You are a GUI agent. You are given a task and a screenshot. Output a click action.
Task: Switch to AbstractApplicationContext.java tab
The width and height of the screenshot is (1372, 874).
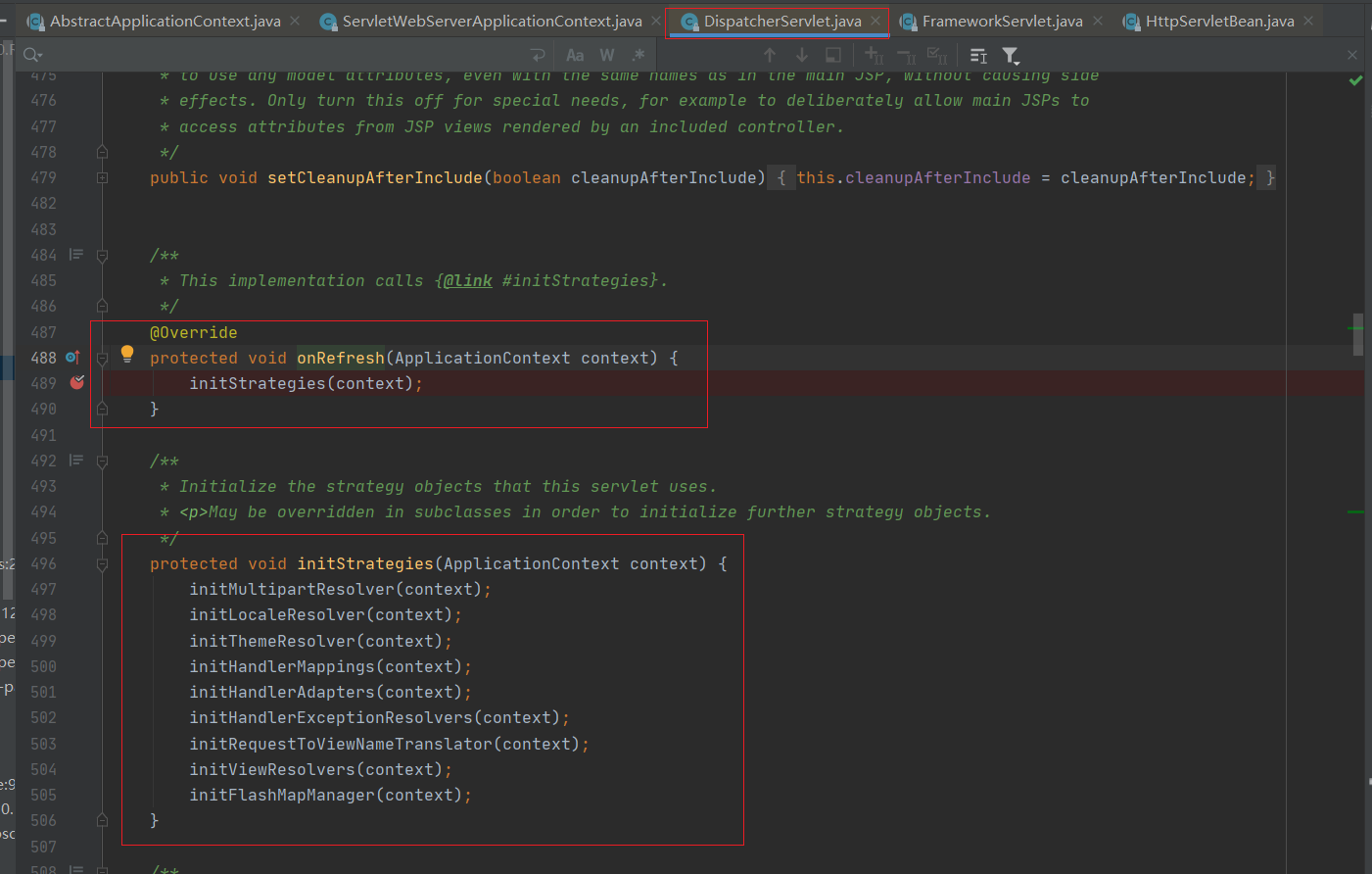(x=165, y=21)
